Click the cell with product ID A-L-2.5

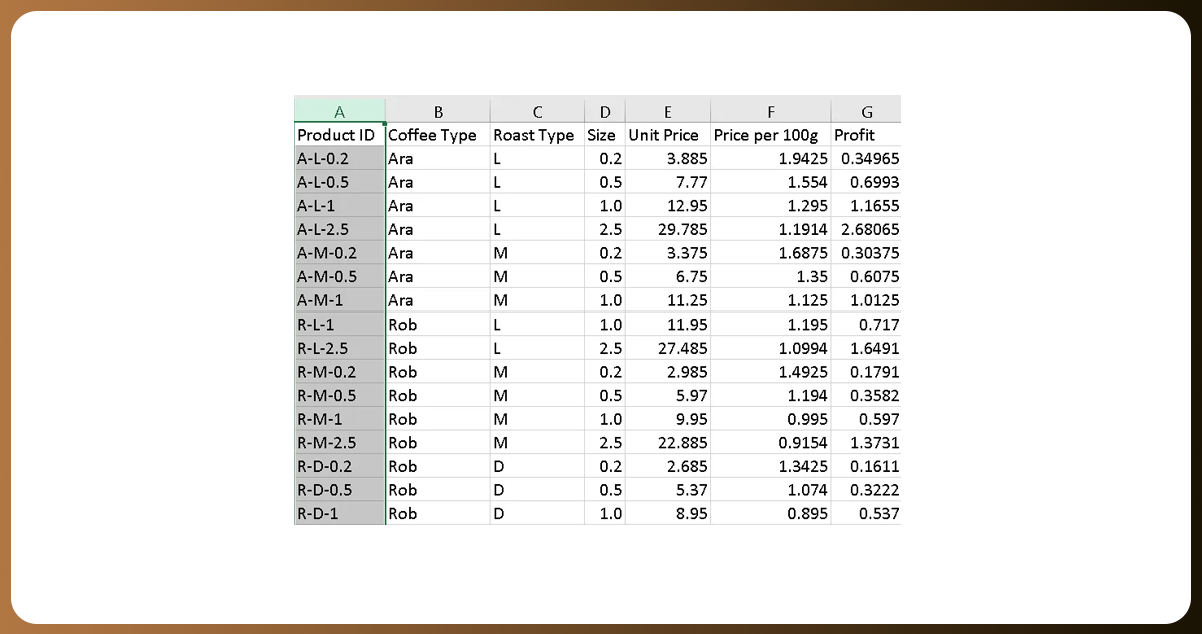click(x=339, y=230)
